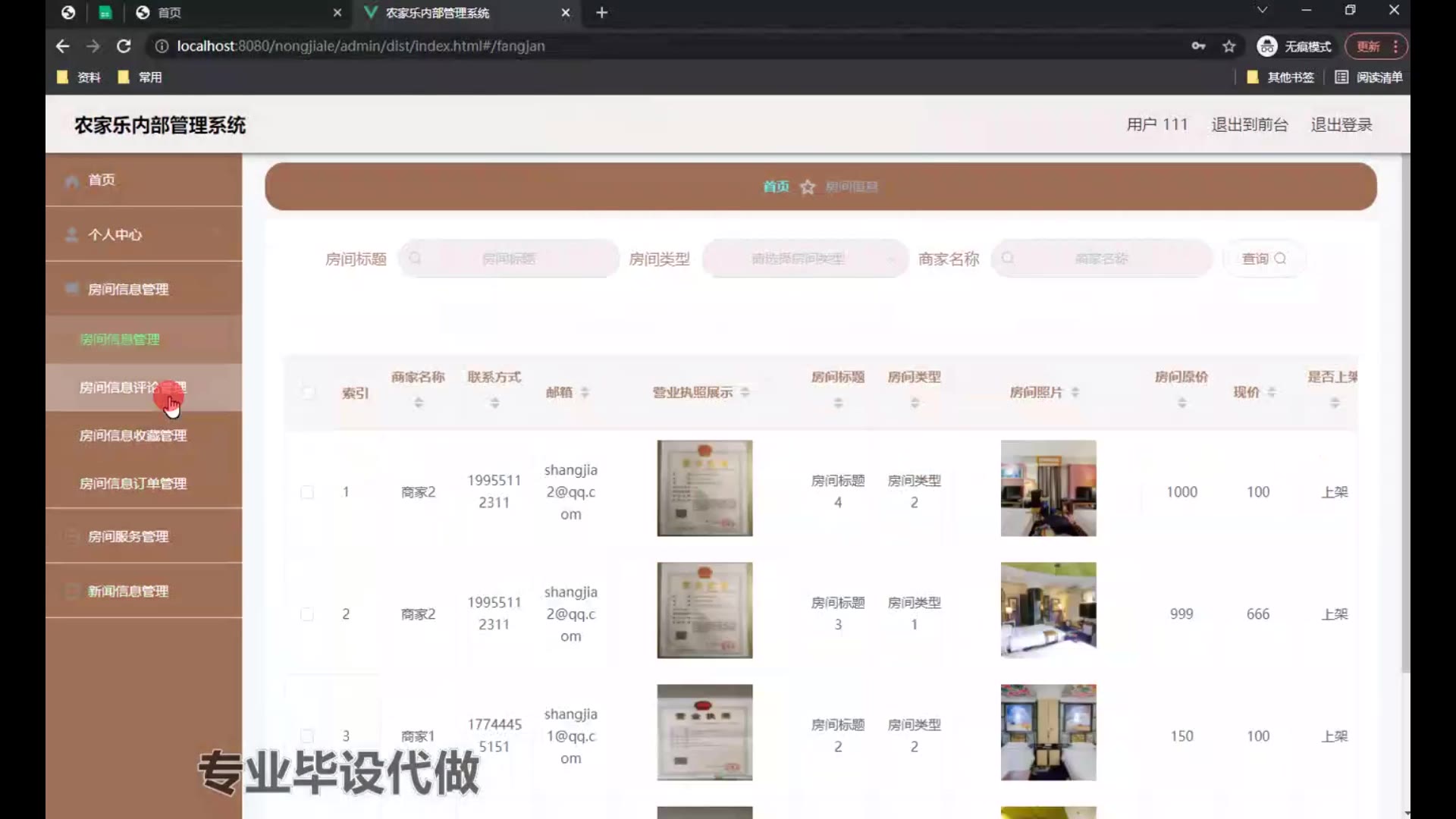The width and height of the screenshot is (1456, 819).
Task: Open the tab search chevron in the title bar
Action: tap(1262, 11)
